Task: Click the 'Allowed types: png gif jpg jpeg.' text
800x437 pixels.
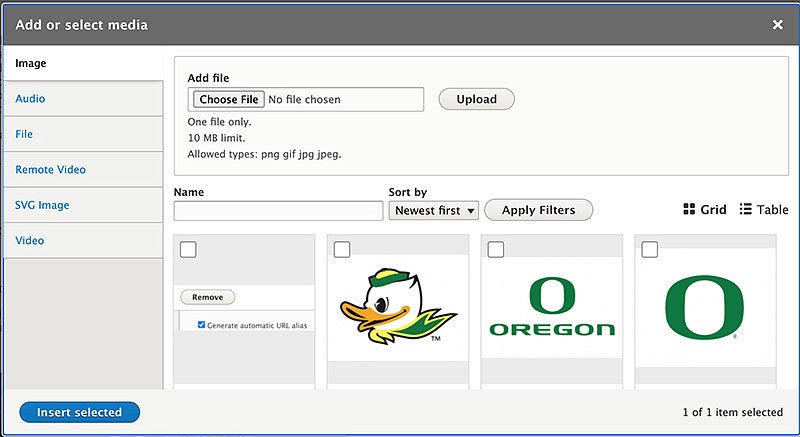Action: [x=264, y=154]
